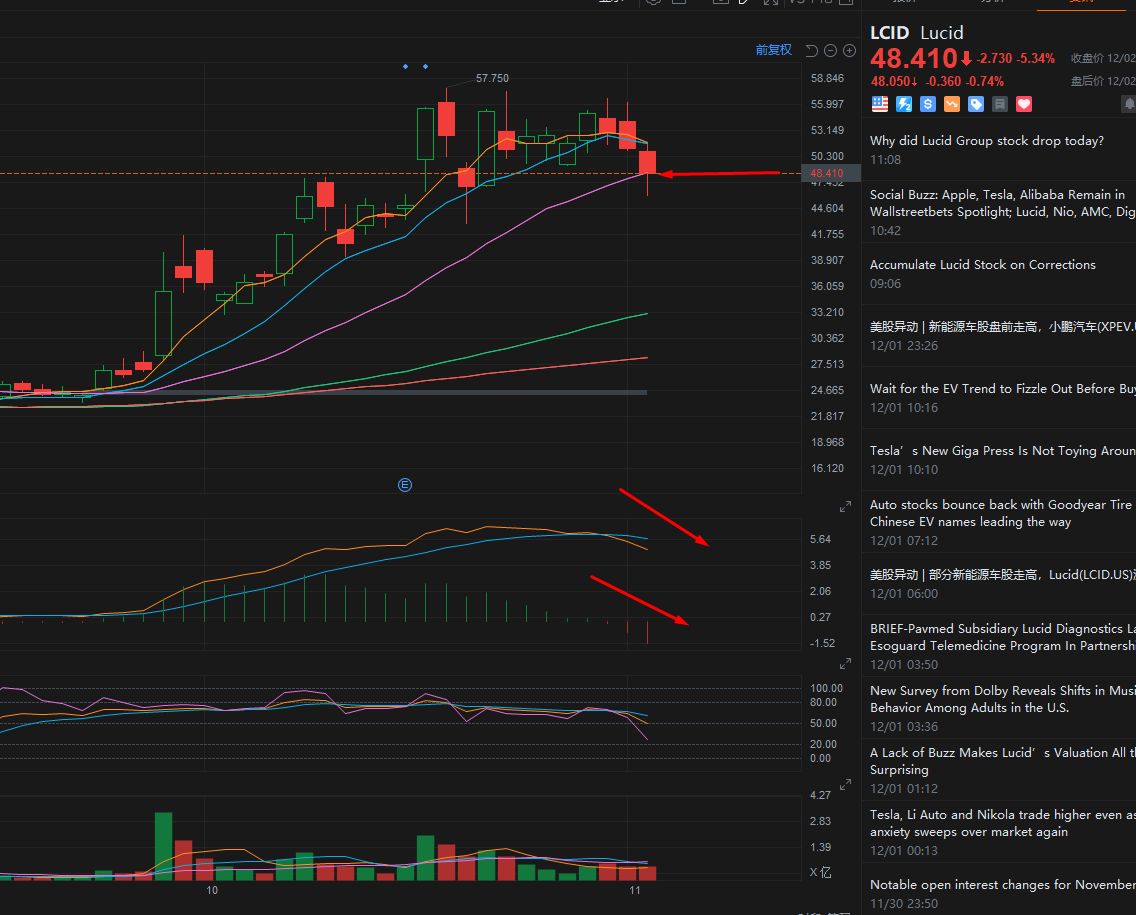
Task: Click the 4.27 volume axis value
Action: (820, 795)
